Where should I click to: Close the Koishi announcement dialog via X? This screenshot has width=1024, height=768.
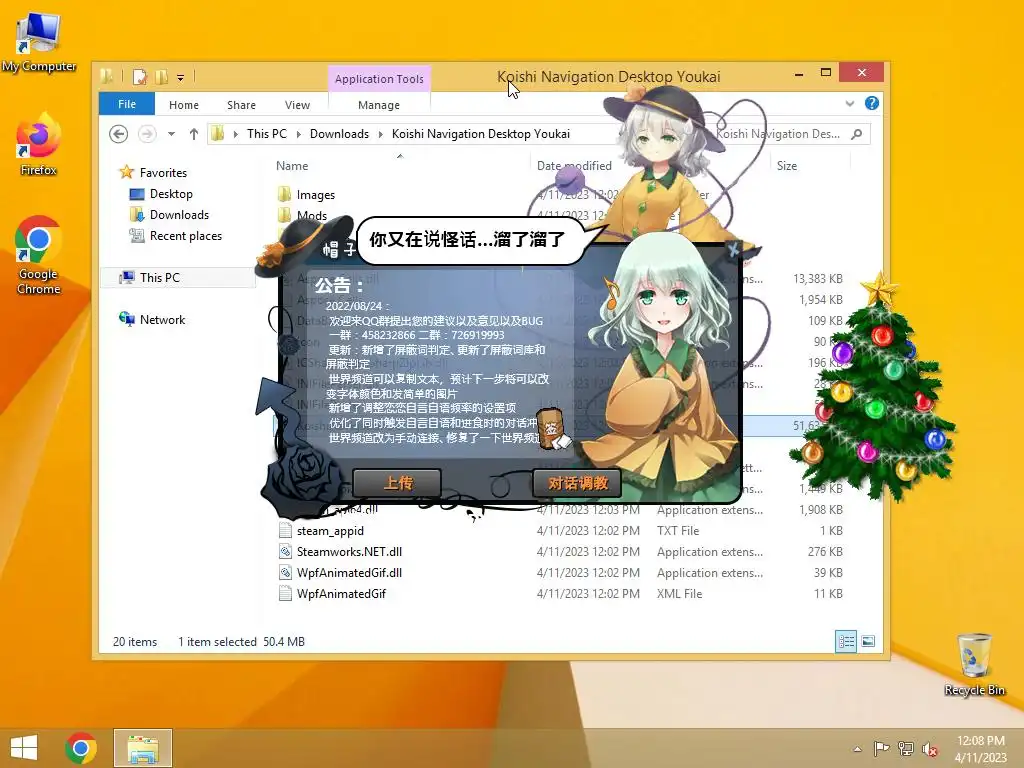733,250
